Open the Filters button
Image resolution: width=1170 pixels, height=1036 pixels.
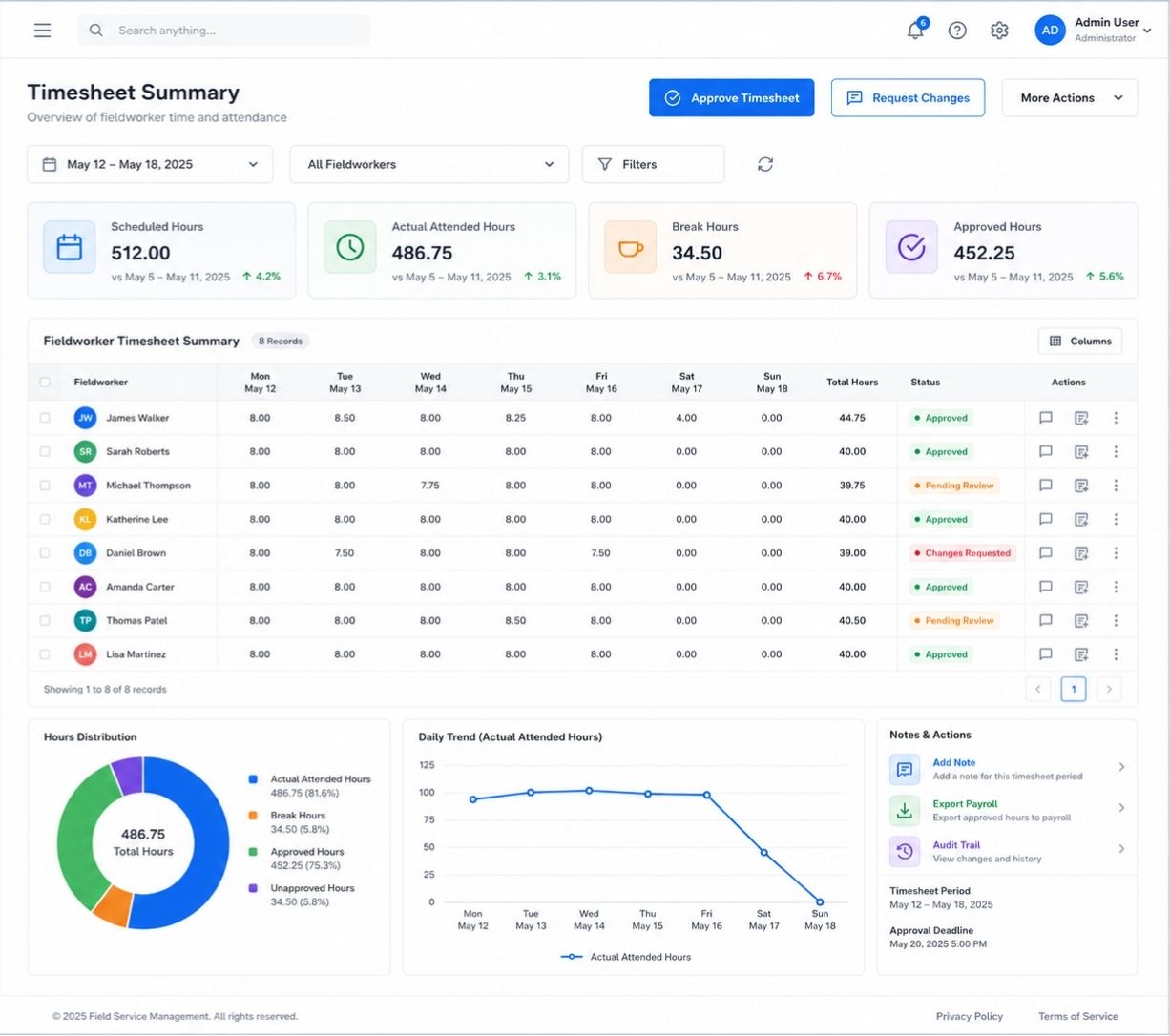[x=654, y=164]
